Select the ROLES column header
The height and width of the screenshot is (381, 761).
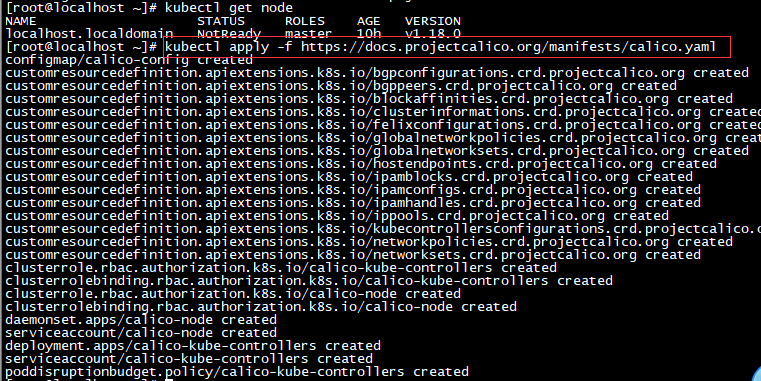[305, 21]
